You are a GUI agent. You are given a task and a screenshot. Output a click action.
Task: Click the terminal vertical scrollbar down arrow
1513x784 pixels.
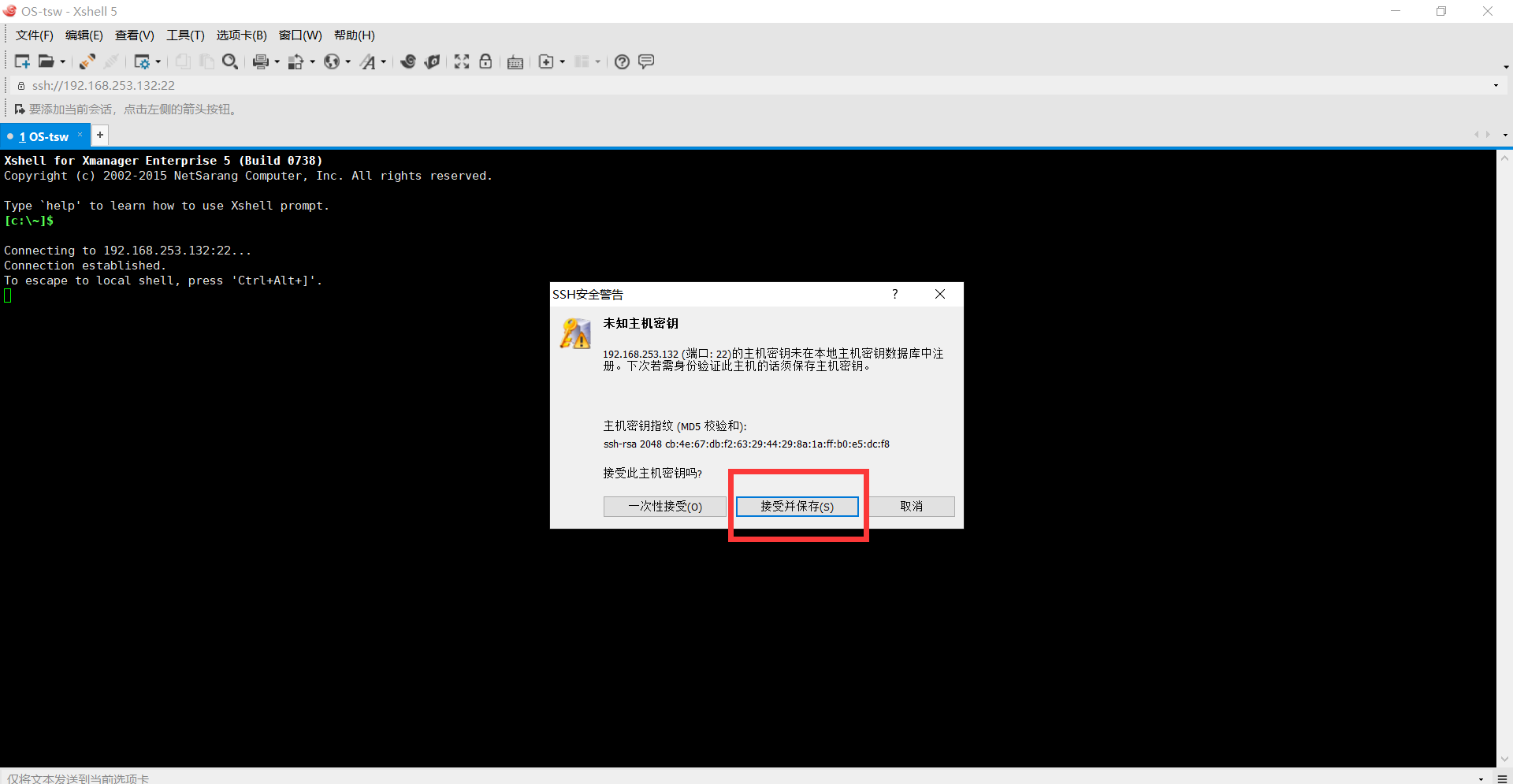(1504, 759)
